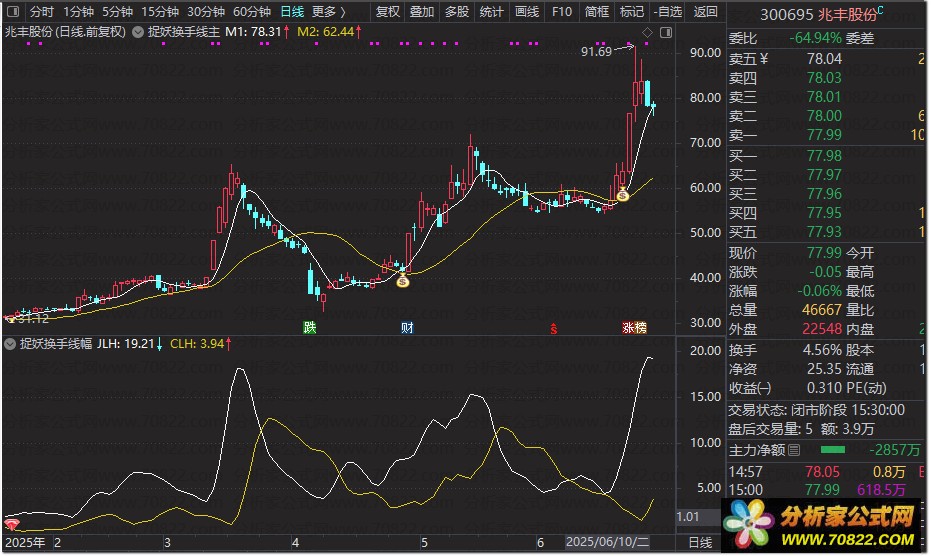Image resolution: width=931 pixels, height=556 pixels.
Task: Click the 91.69 high price label
Action: point(596,52)
